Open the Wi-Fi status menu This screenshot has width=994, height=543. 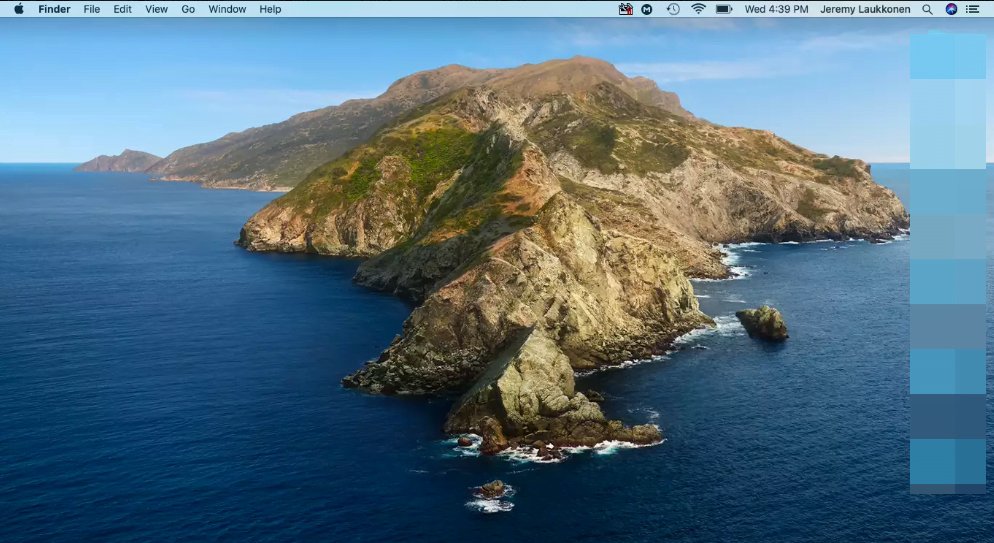(x=698, y=9)
